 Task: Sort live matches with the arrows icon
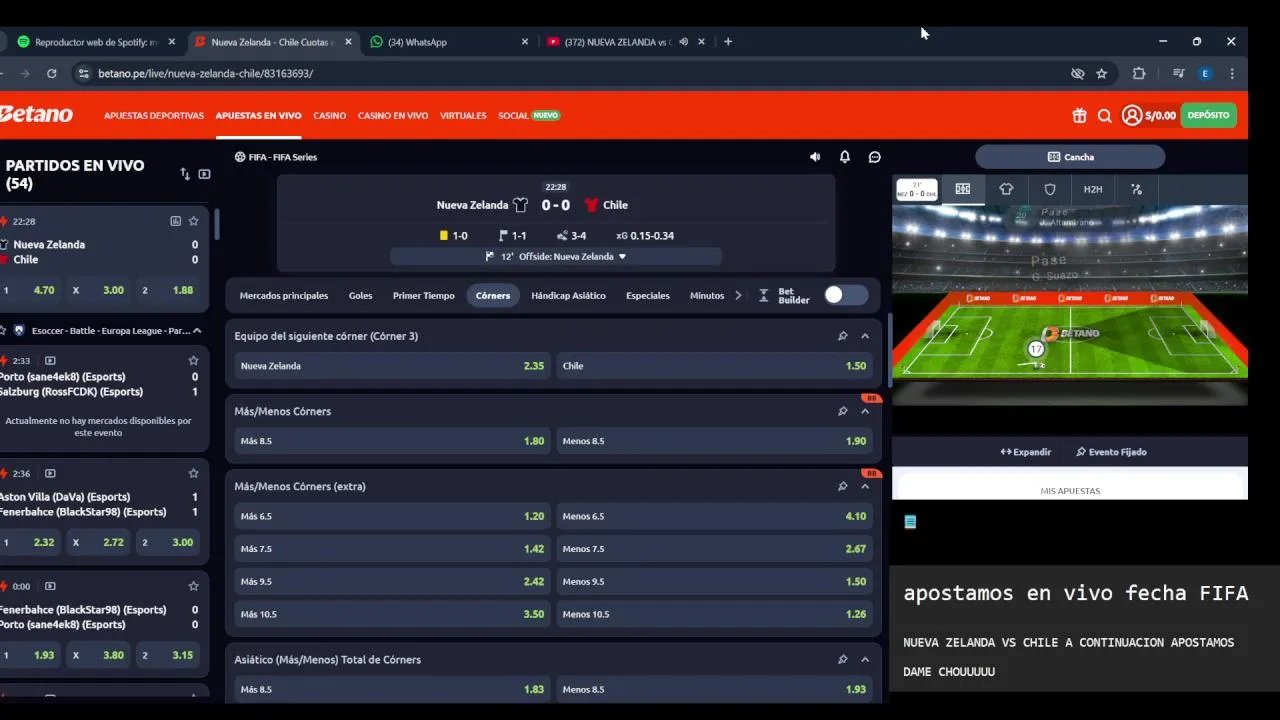[185, 174]
